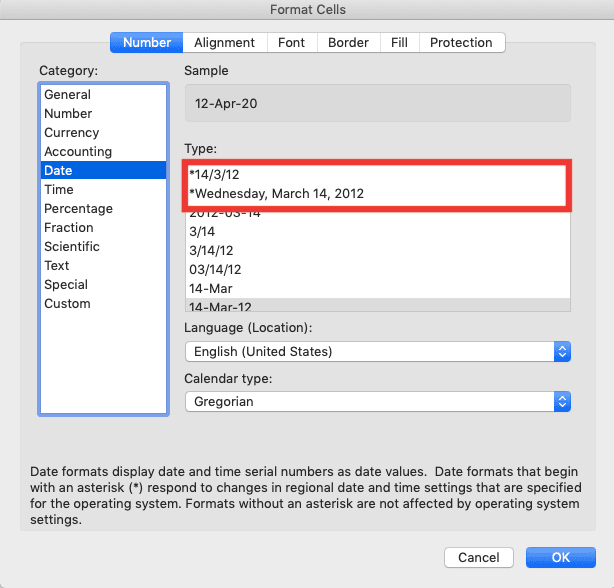The width and height of the screenshot is (614, 588).
Task: Choose the Scientific category
Action: point(103,246)
